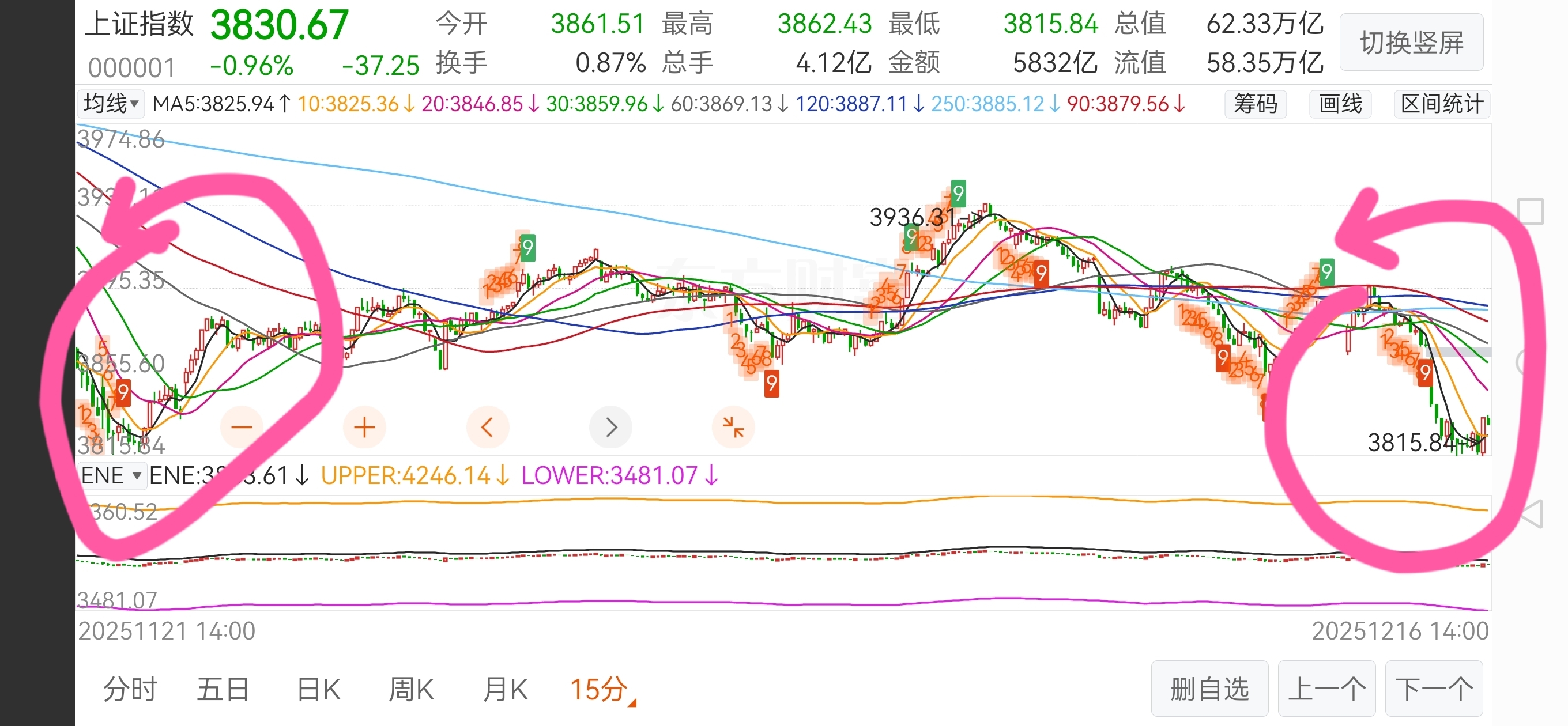The image size is (1568, 726).
Task: Toggle the 区间统计 range statistics
Action: 1441,104
